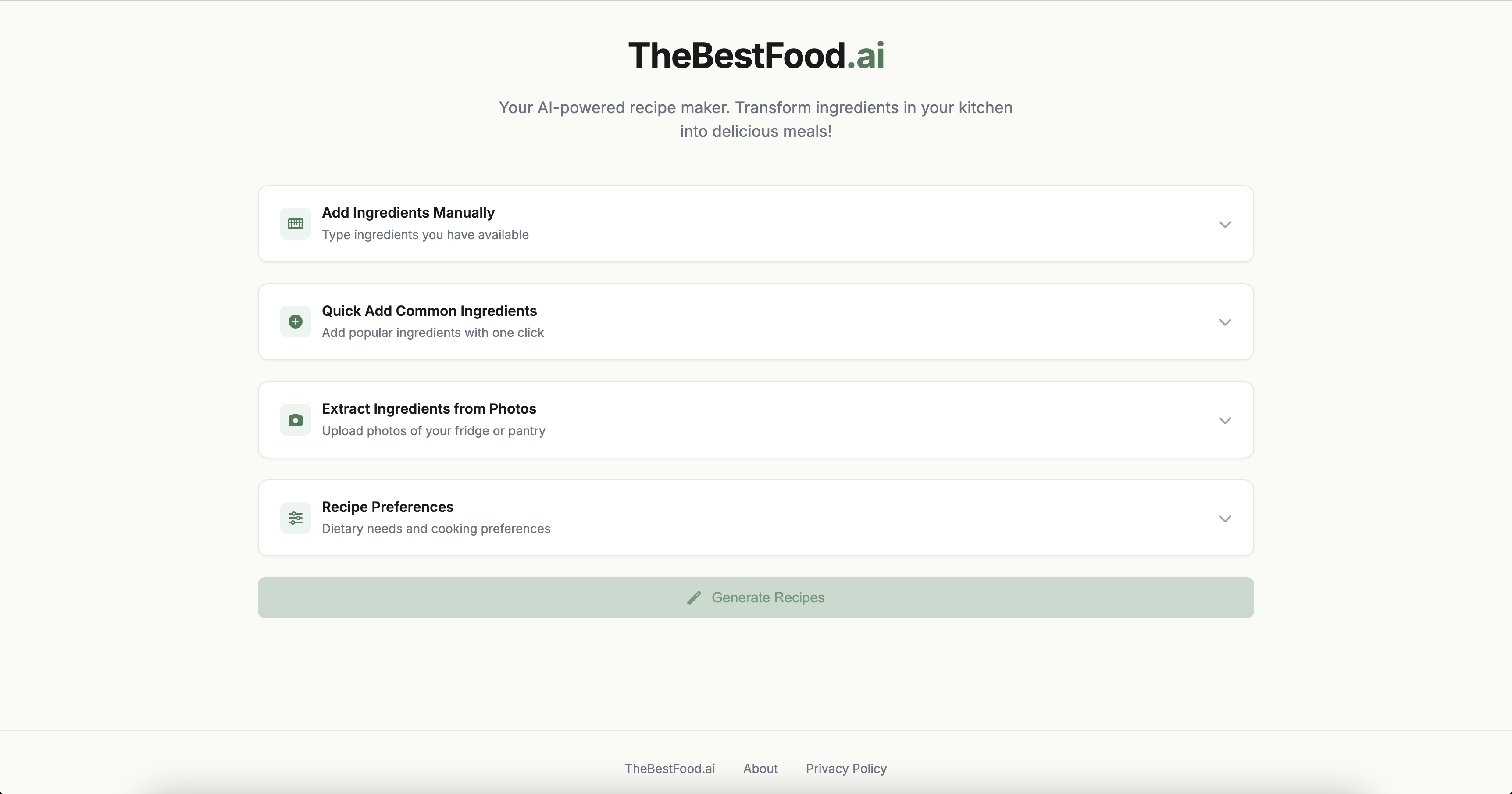The image size is (1512, 794).
Task: Select 'Upload photos of your fridge or pantry' text
Action: tap(433, 430)
